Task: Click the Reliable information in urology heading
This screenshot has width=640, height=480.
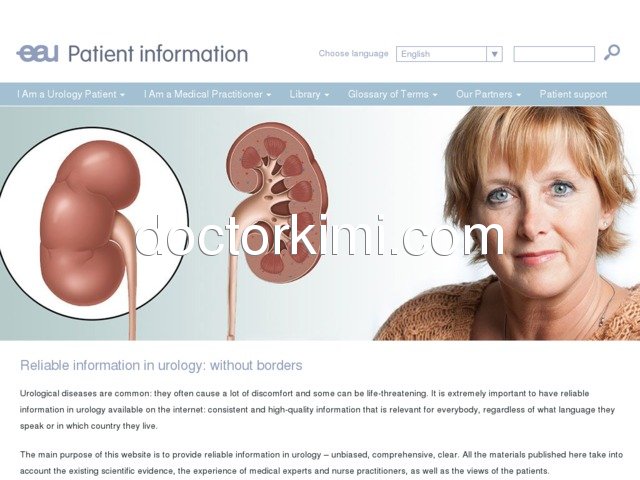Action: coord(161,365)
